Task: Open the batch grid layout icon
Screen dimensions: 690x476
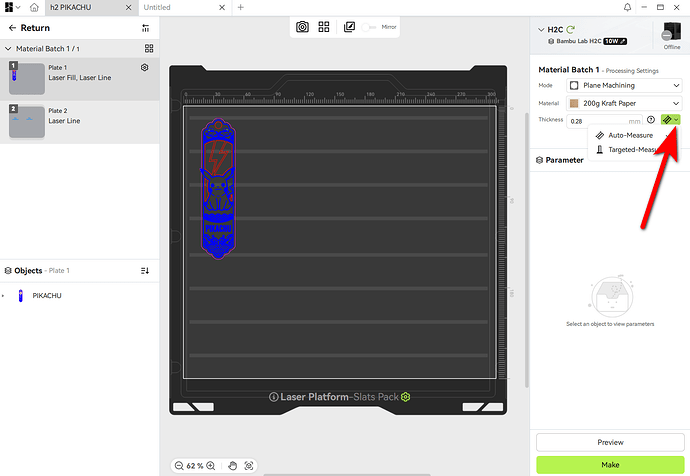Action: pos(149,48)
